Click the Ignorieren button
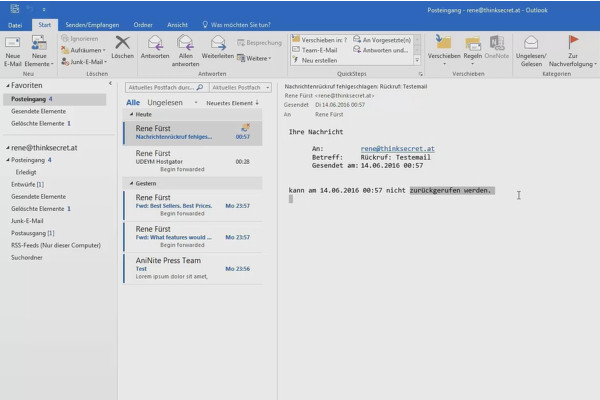The height and width of the screenshot is (400, 600). point(80,39)
